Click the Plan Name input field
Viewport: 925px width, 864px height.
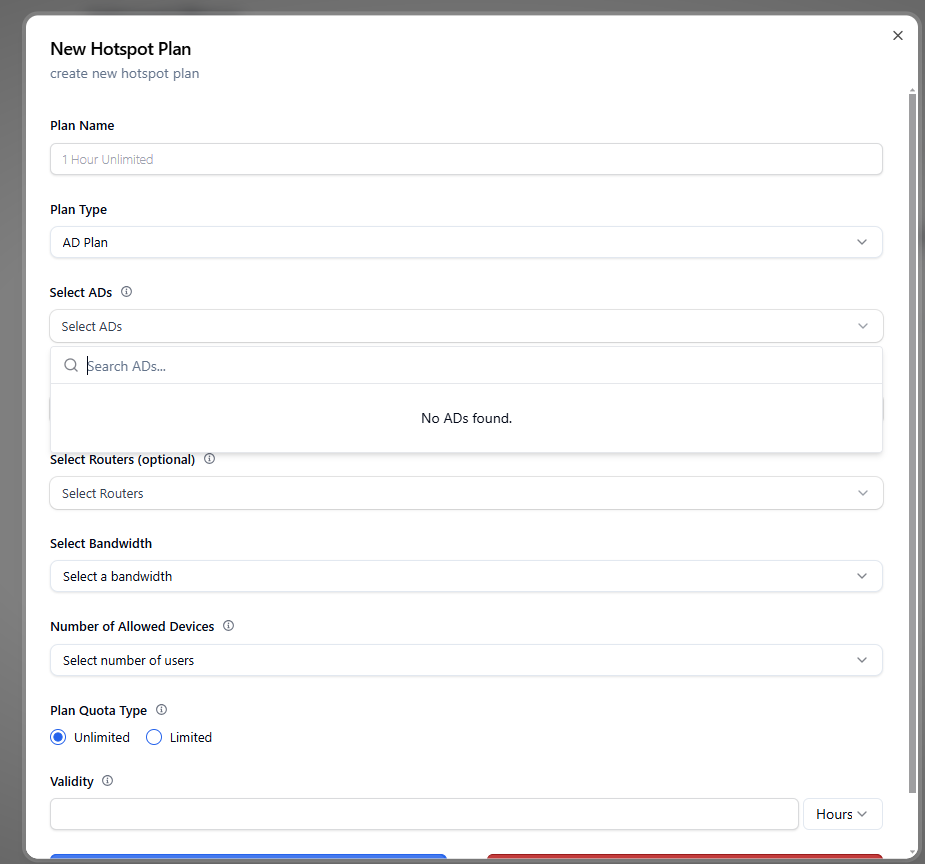tap(466, 159)
